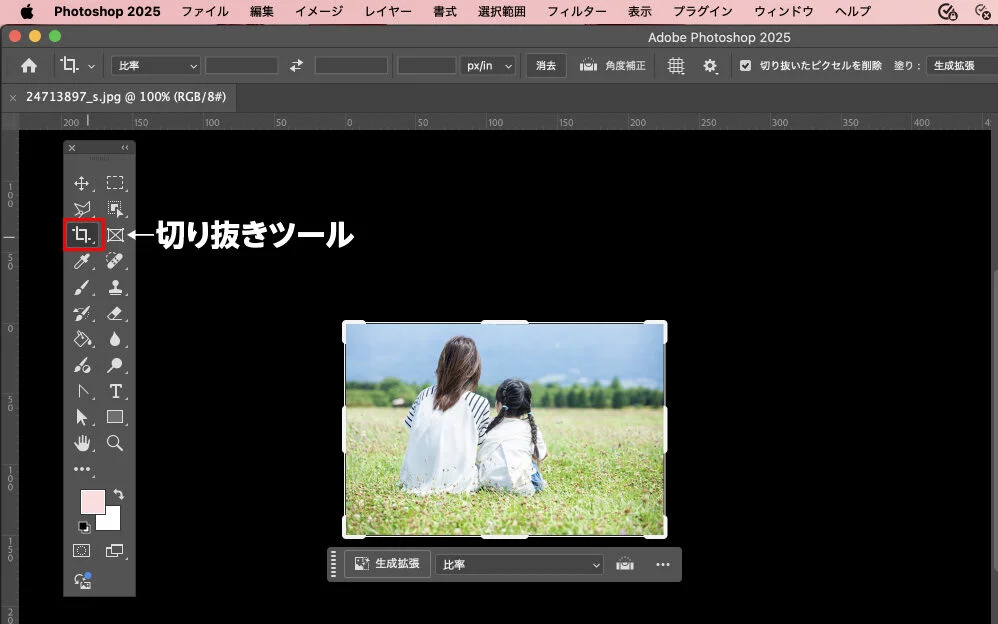The height and width of the screenshot is (624, 998).
Task: Select the Zoom magnifier tool
Action: [x=115, y=443]
